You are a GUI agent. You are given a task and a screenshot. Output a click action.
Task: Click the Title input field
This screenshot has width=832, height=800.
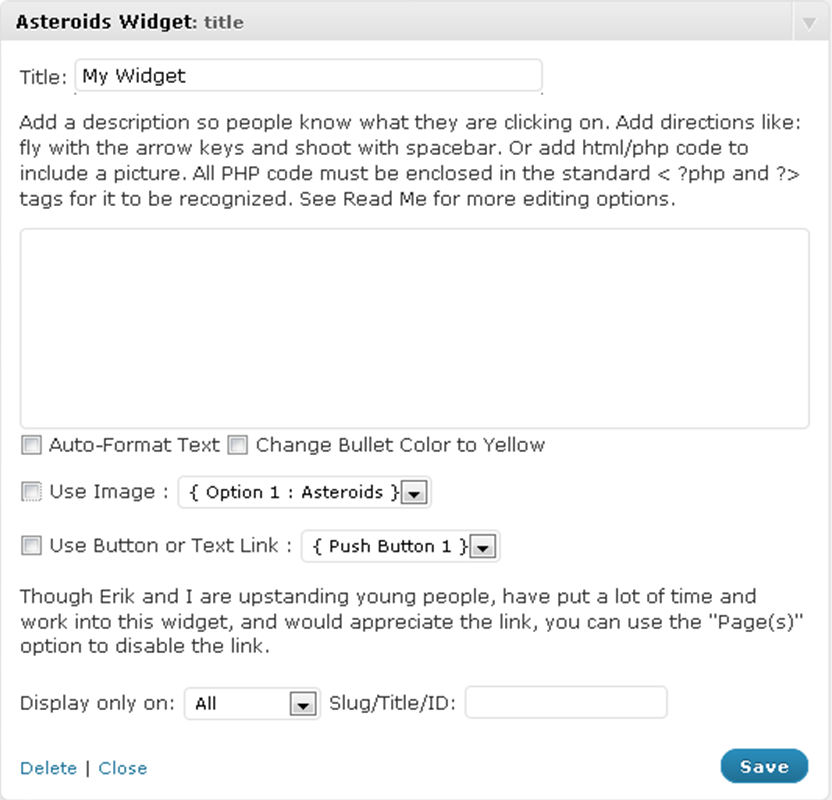[308, 76]
